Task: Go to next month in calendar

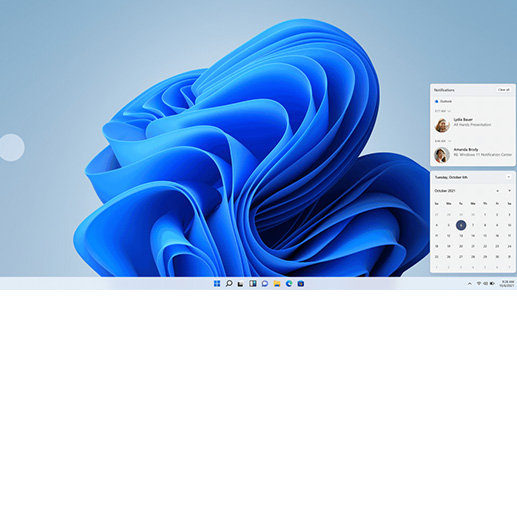Action: click(509, 191)
